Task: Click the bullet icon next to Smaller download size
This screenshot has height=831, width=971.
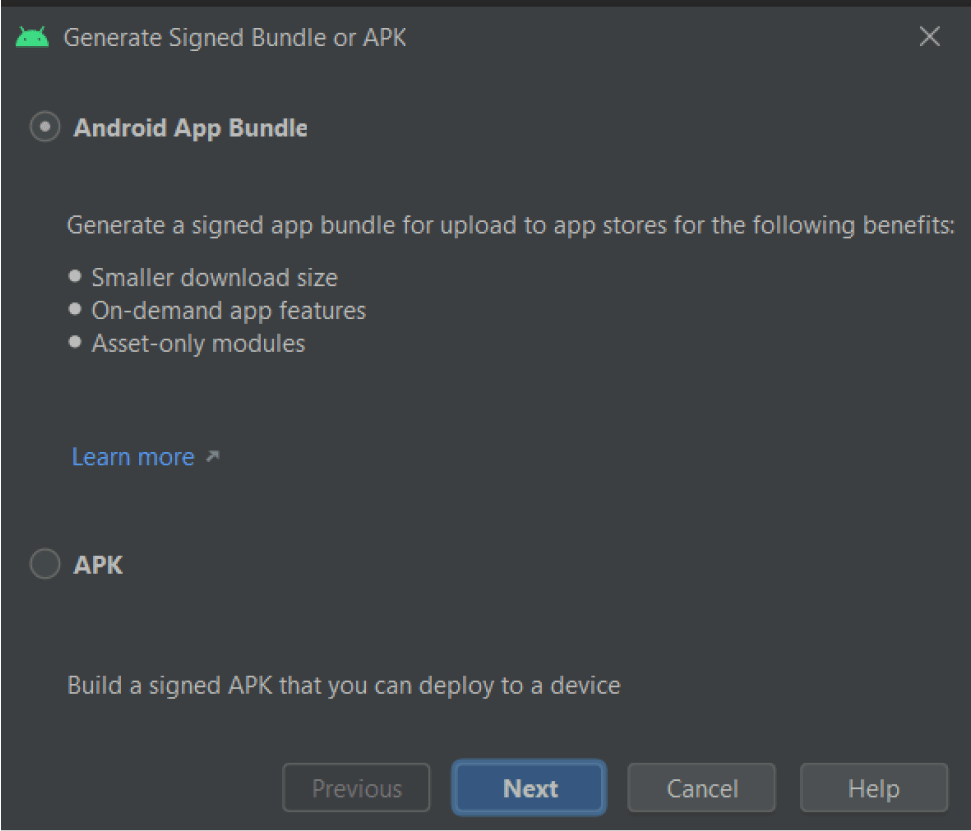Action: coord(75,276)
